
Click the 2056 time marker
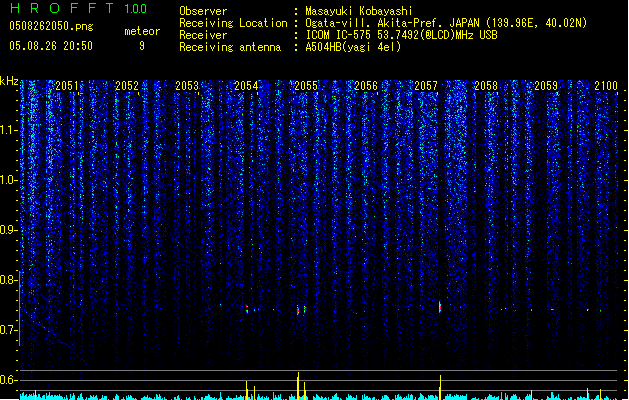coord(366,86)
